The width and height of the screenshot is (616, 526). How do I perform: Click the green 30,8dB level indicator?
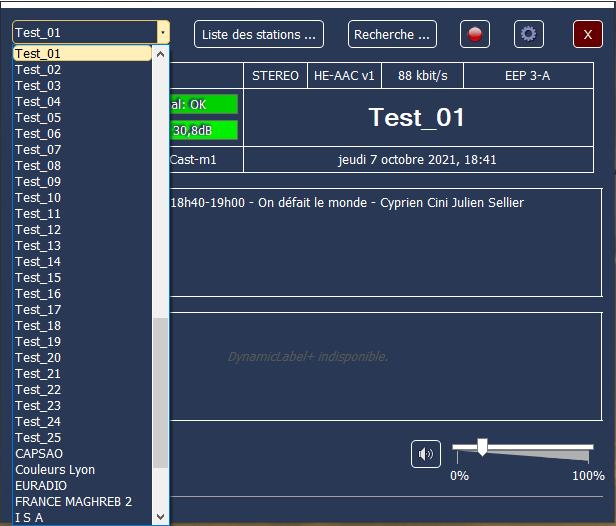coord(204,130)
